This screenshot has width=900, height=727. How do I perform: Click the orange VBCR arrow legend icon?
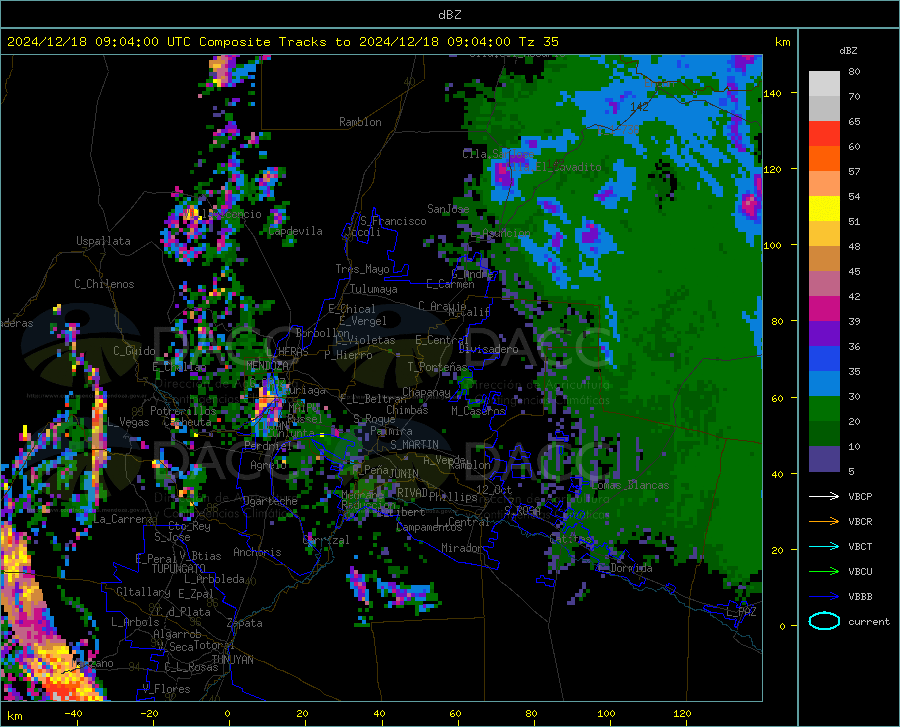pyautogui.click(x=824, y=522)
